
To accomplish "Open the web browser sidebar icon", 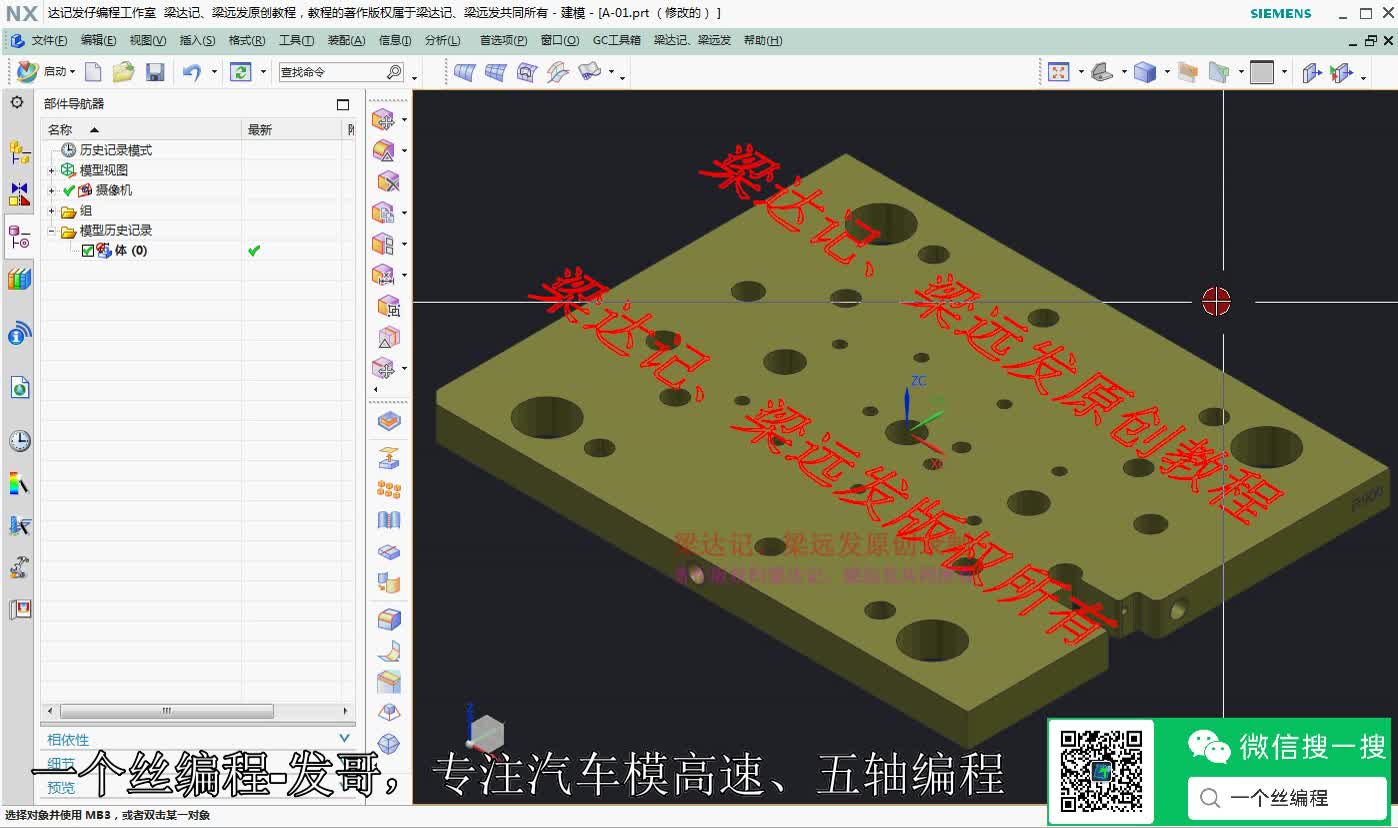I will click(x=19, y=387).
